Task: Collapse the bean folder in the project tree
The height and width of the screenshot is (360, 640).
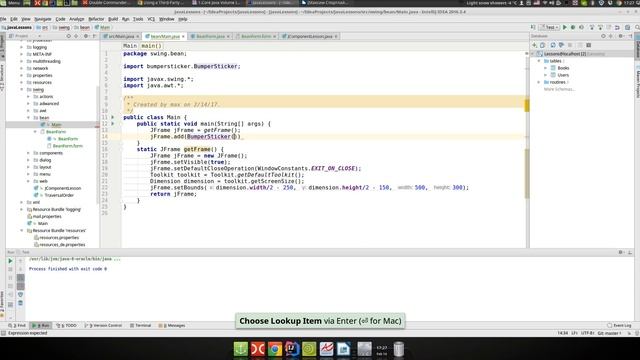Action: pyautogui.click(x=29, y=118)
